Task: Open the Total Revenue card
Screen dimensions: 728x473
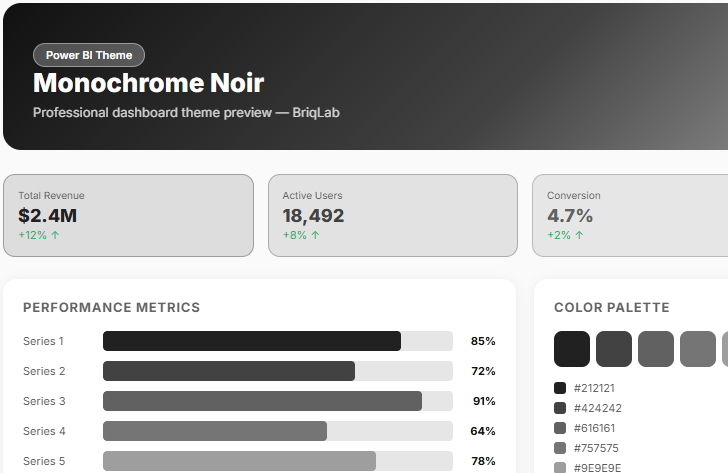Action: (x=128, y=215)
